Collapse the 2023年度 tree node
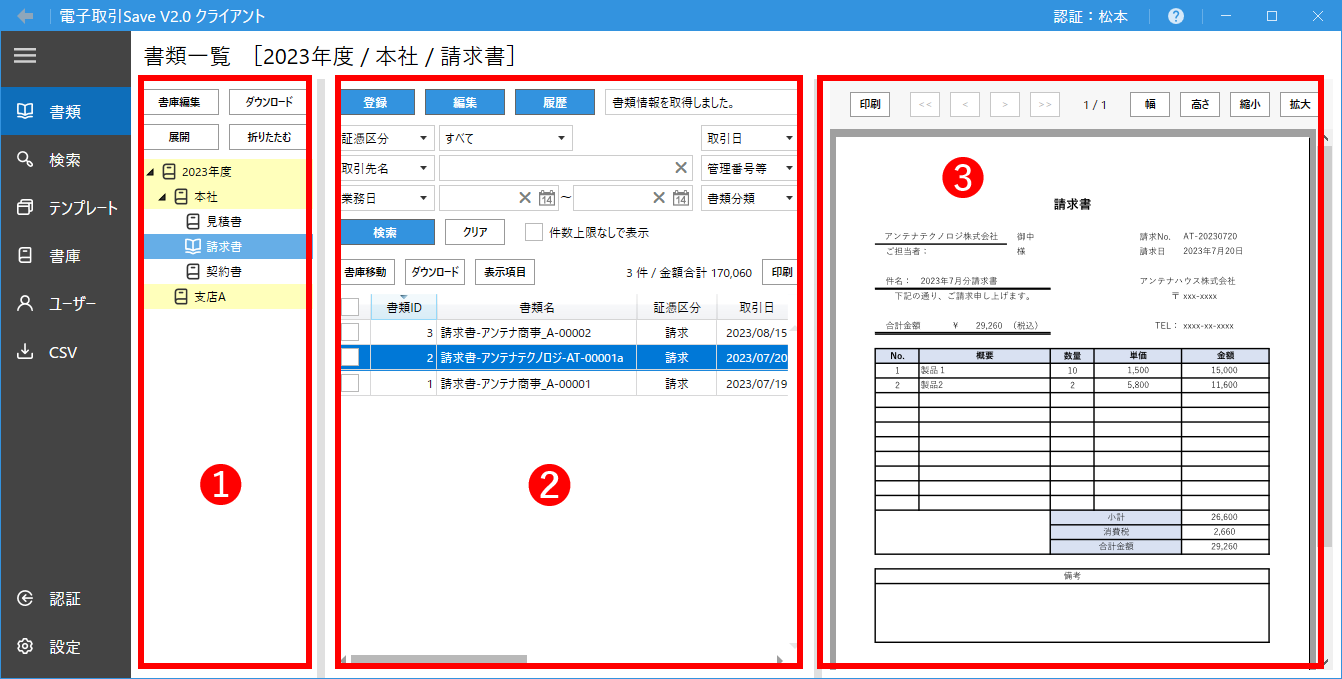Viewport: 1342px width, 679px height. pos(151,172)
